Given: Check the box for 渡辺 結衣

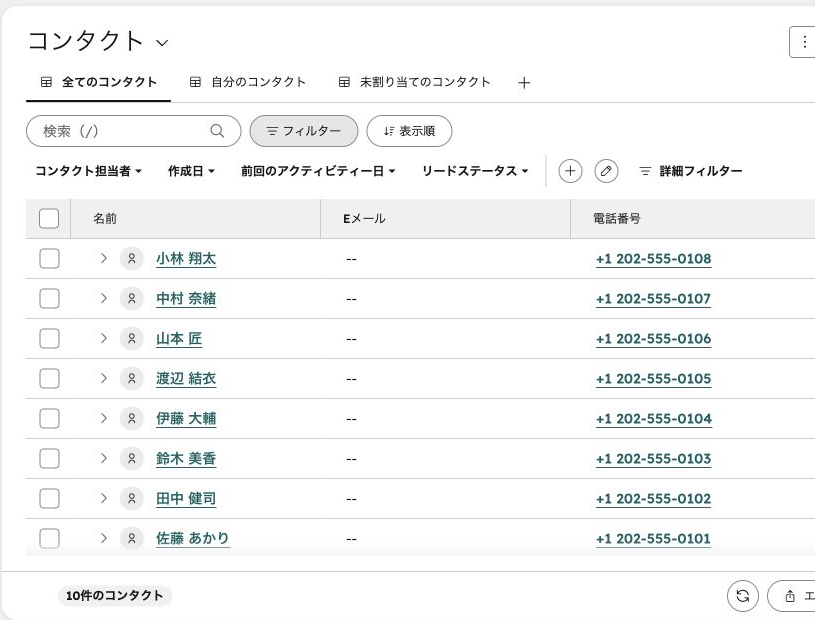Looking at the screenshot, I should pos(49,378).
